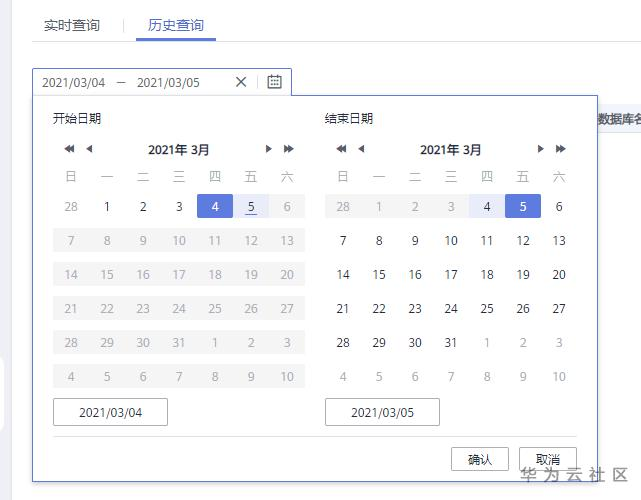Open the 历史查询 tab

176,25
